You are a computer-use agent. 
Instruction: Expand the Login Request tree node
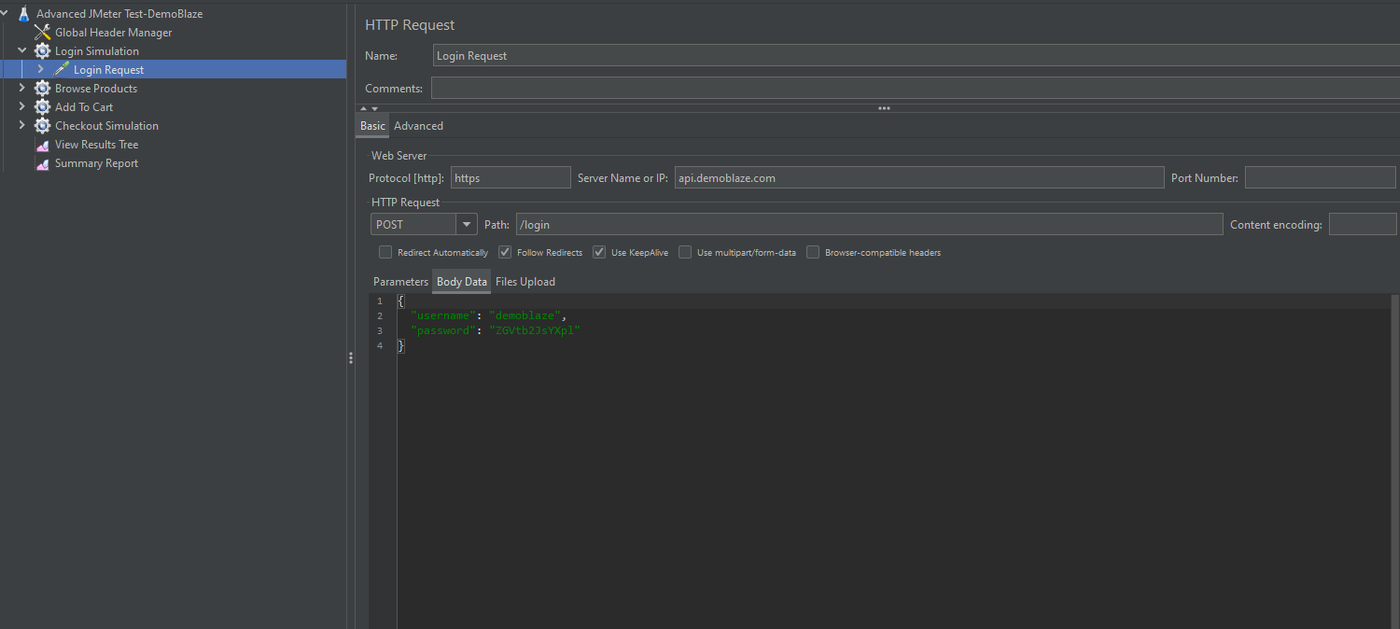(40, 70)
